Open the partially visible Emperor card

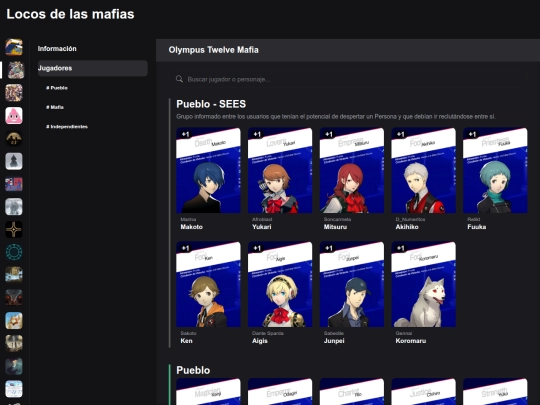click(280, 392)
